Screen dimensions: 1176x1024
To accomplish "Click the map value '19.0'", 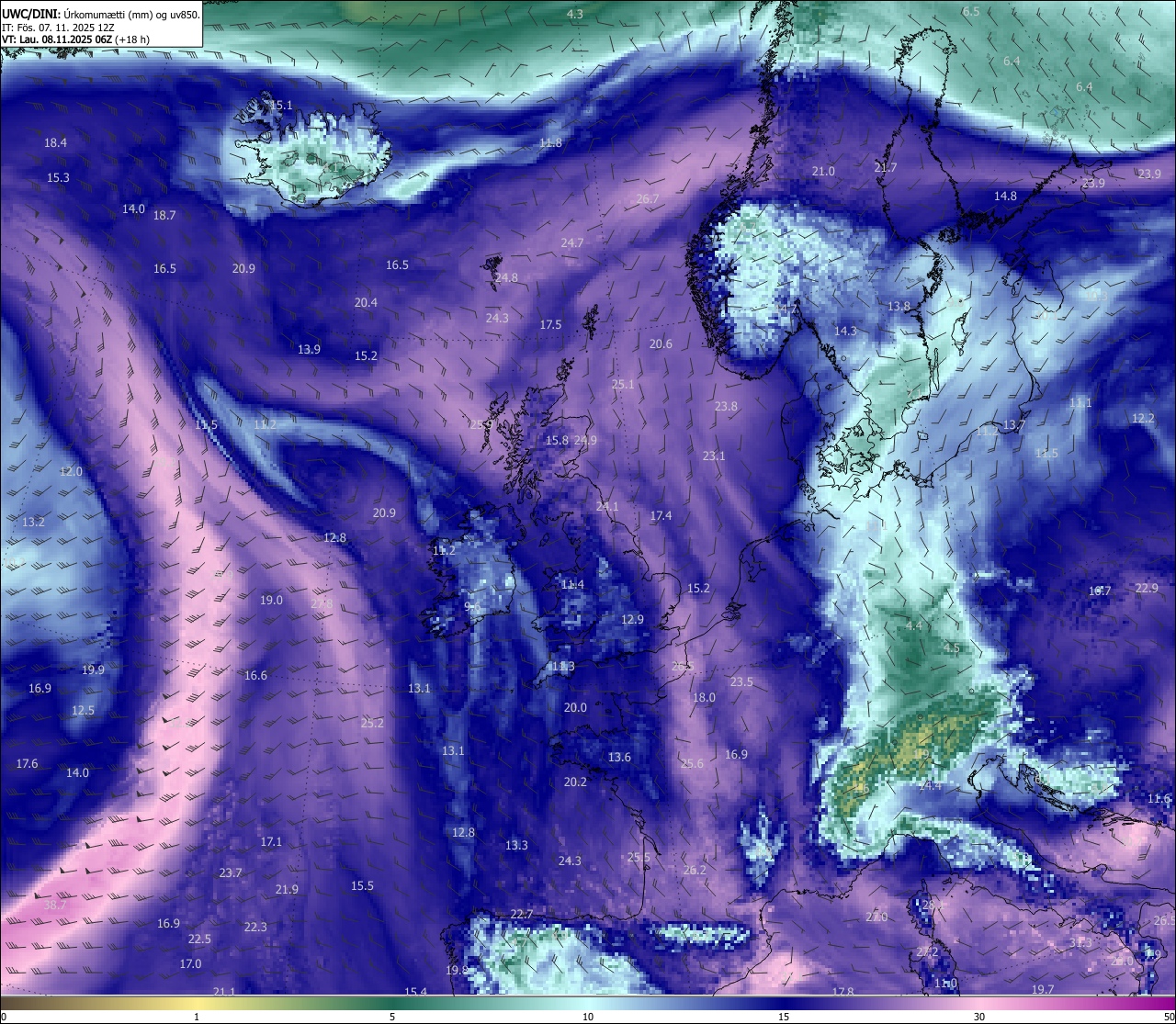I will (271, 600).
